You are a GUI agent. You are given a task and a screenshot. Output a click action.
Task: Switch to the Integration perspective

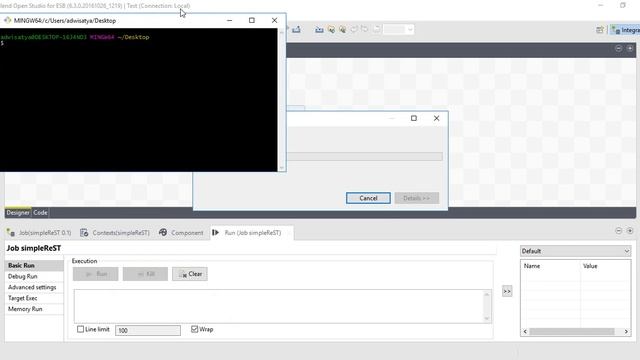625,30
